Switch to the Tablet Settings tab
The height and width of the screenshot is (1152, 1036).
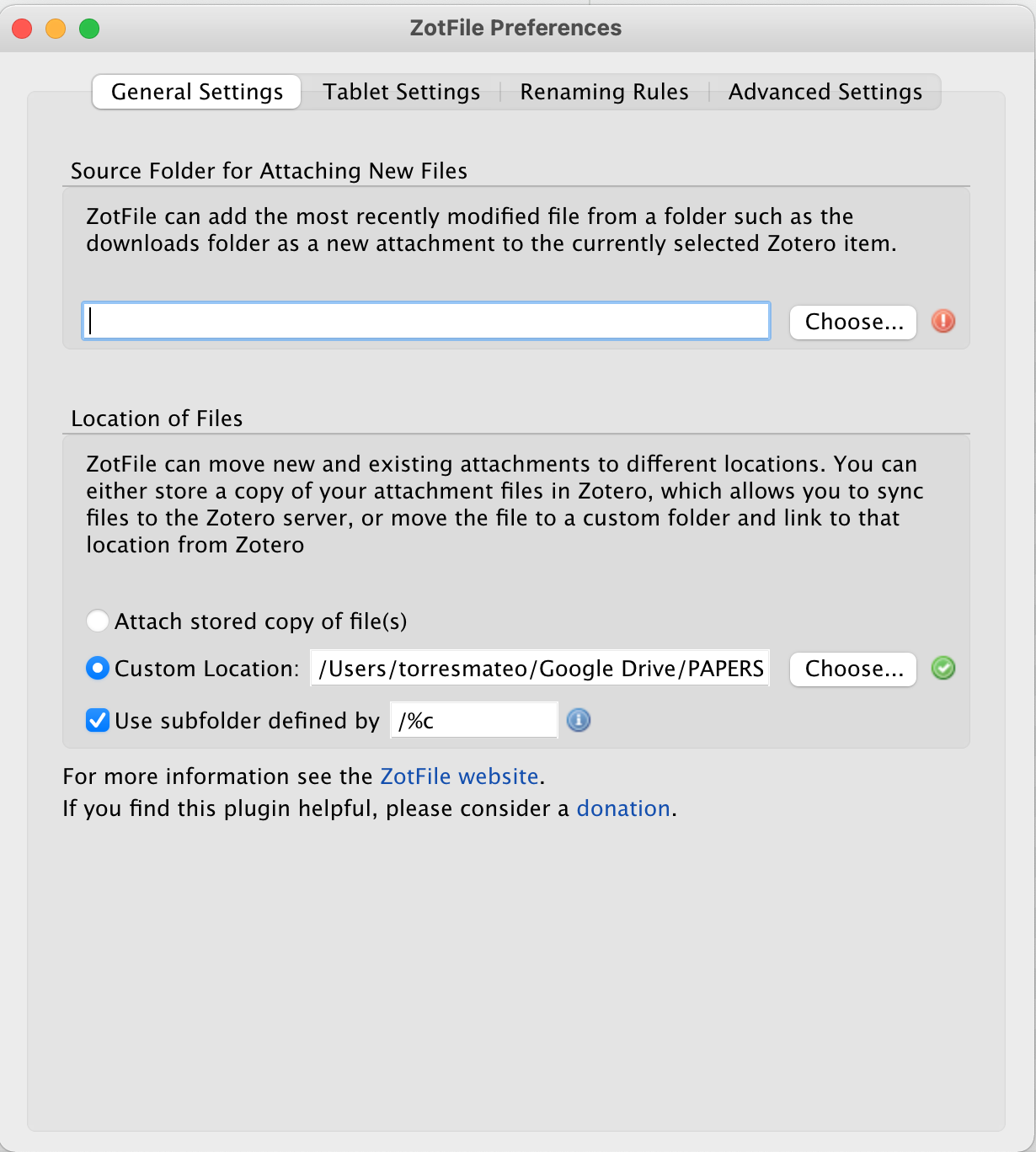pos(401,92)
